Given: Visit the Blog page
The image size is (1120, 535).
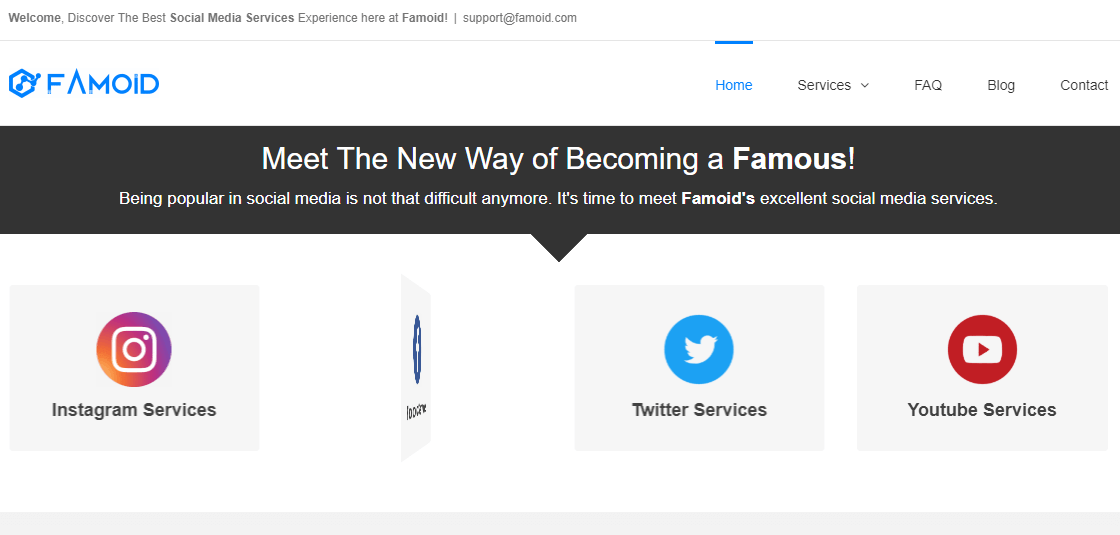Looking at the screenshot, I should [x=1001, y=85].
